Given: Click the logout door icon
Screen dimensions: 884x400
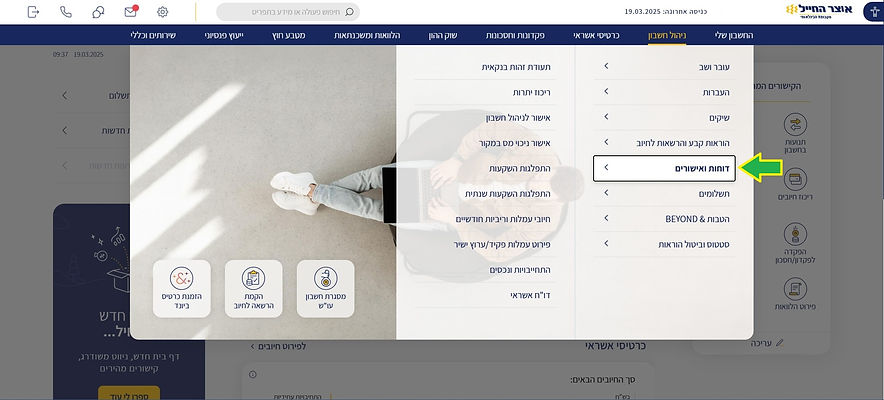Looking at the screenshot, I should (x=33, y=12).
